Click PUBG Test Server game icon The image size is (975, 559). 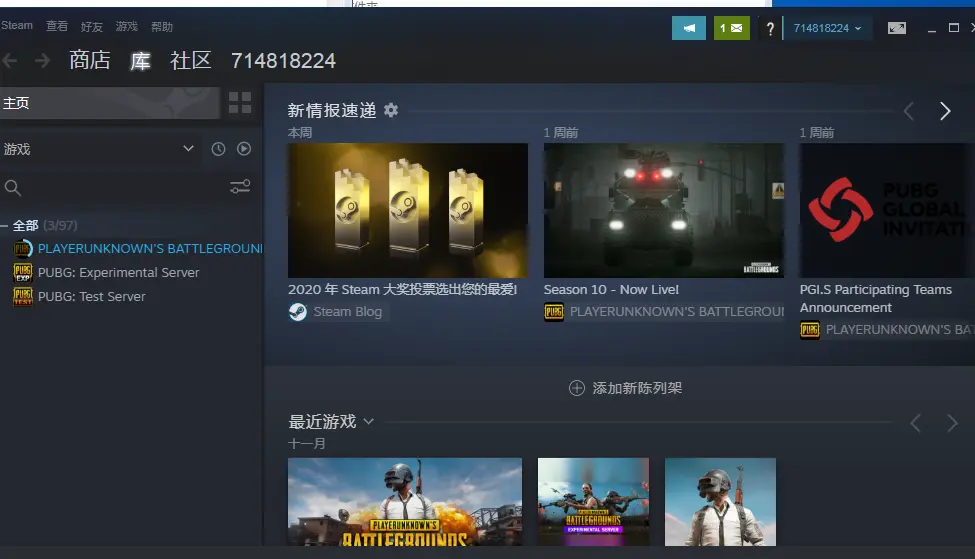(23, 297)
